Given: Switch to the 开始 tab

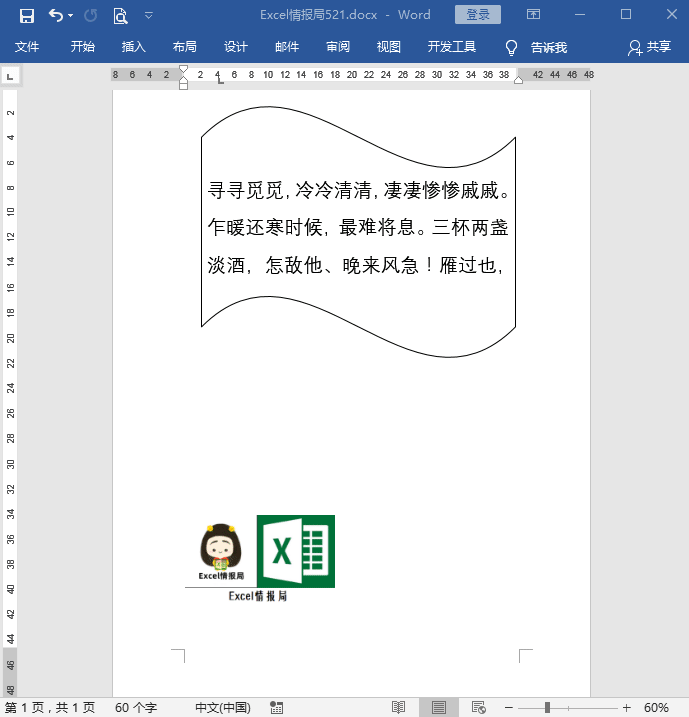Looking at the screenshot, I should pyautogui.click(x=83, y=47).
